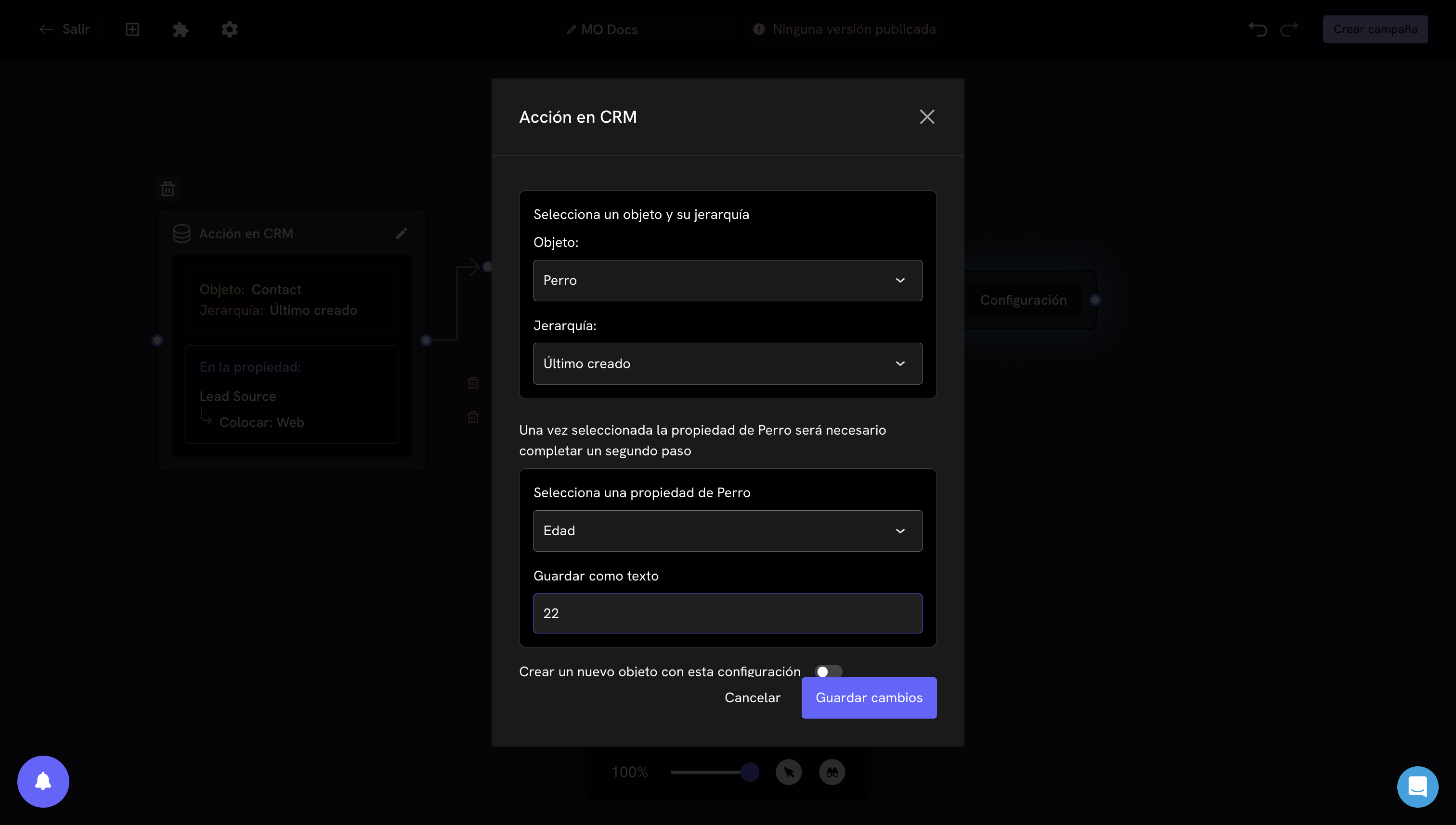The image size is (1456, 825).
Task: Toggle create new object with this configuration
Action: click(828, 671)
